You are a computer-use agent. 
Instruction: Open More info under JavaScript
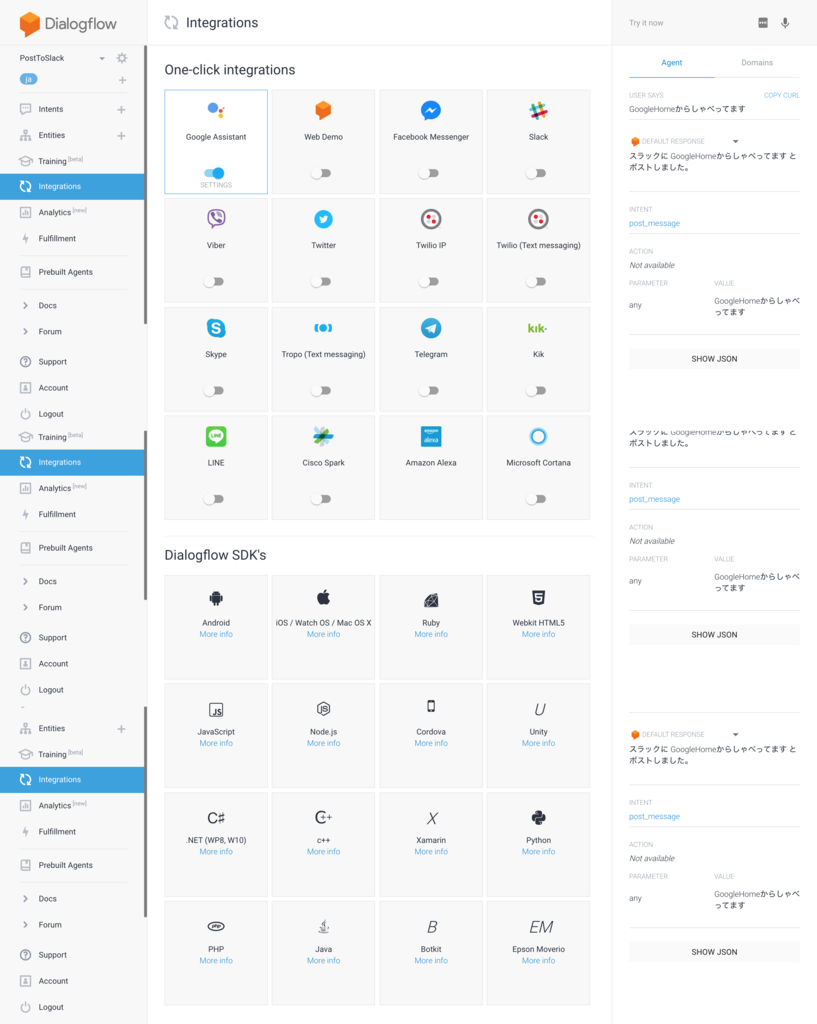click(x=216, y=743)
